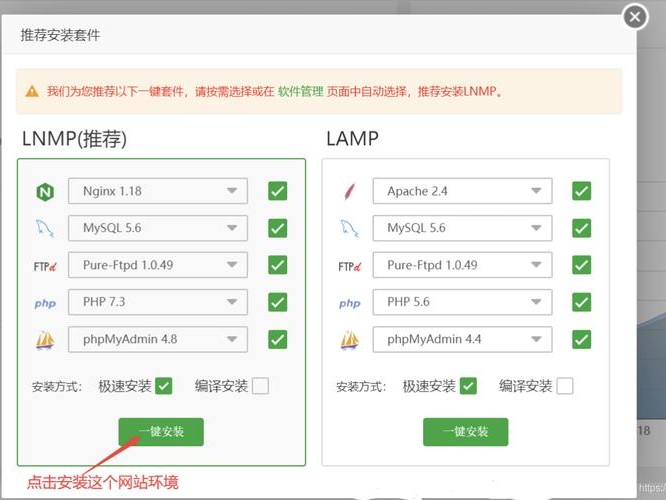666x500 pixels.
Task: Click the FTPd icon in LAMP panel
Action: (x=350, y=266)
